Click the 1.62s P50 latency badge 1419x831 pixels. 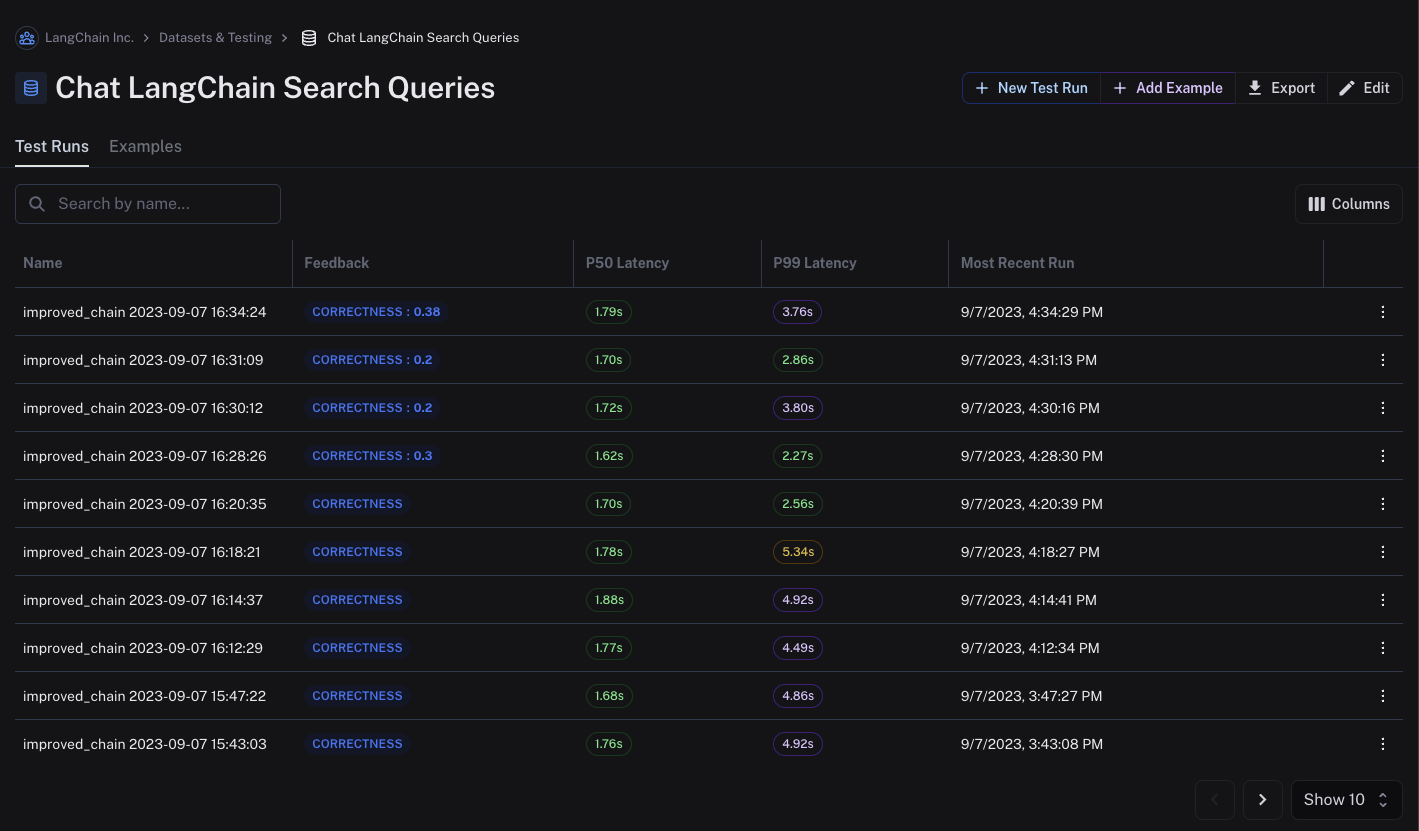[x=609, y=456]
